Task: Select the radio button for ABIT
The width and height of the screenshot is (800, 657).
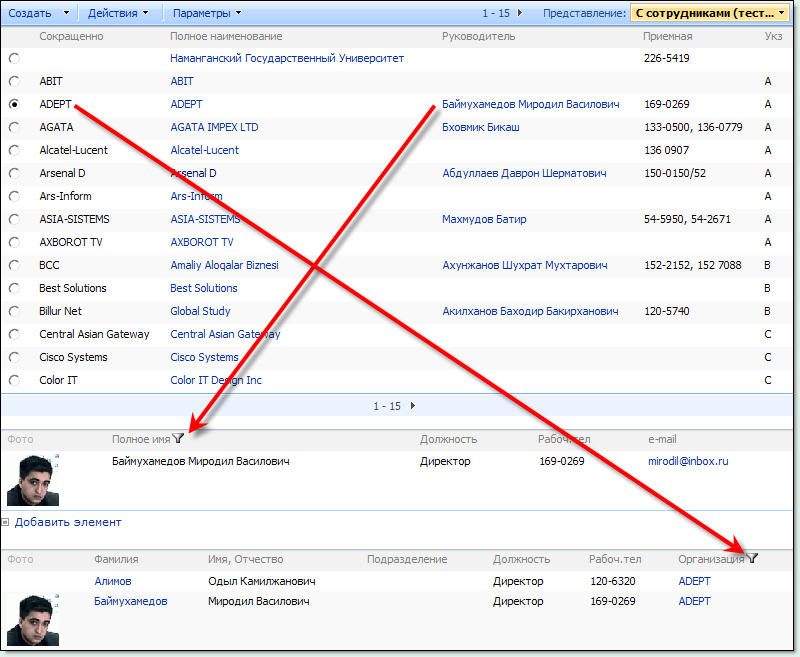Action: (x=14, y=81)
